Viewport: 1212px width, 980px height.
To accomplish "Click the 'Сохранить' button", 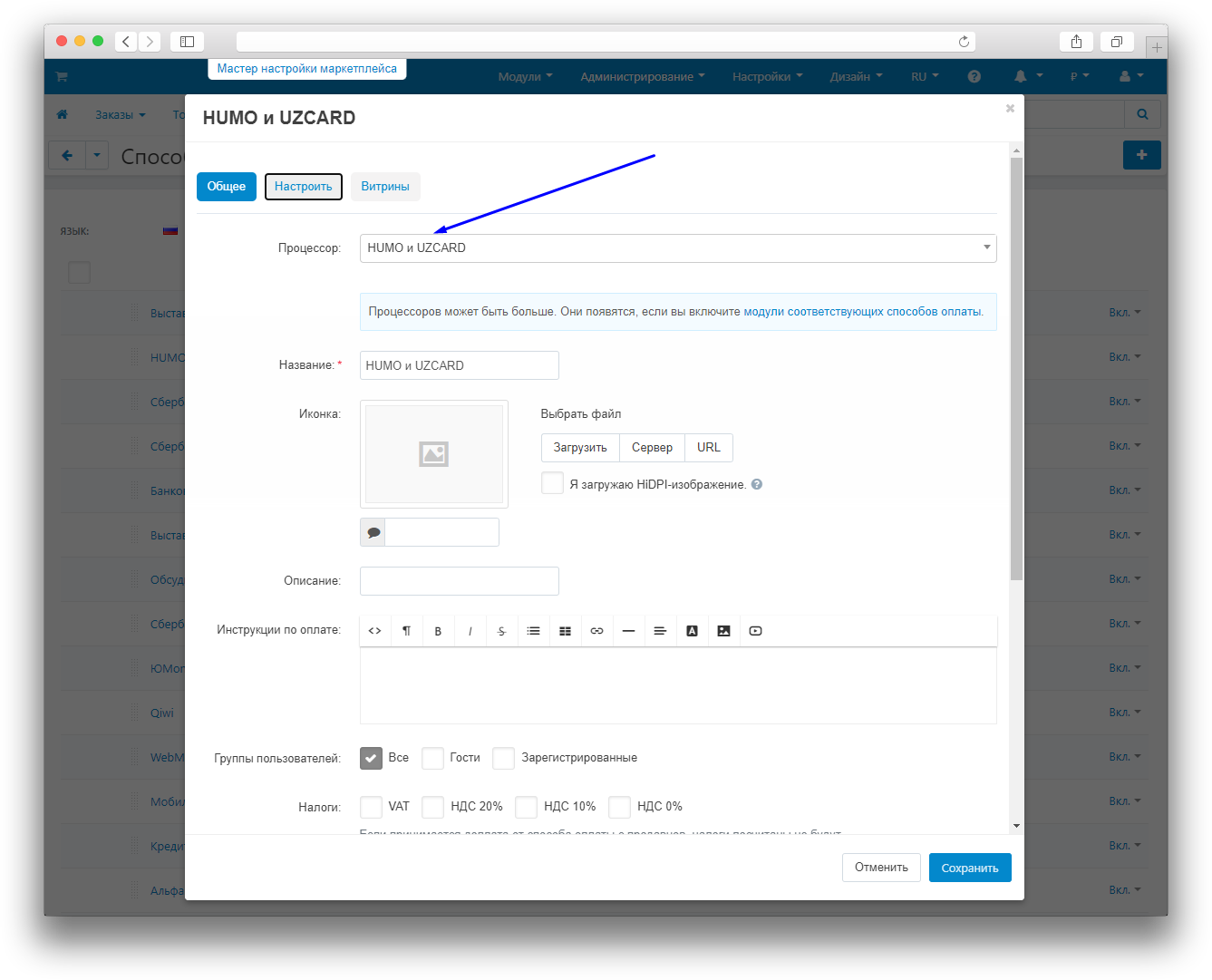I will [969, 868].
